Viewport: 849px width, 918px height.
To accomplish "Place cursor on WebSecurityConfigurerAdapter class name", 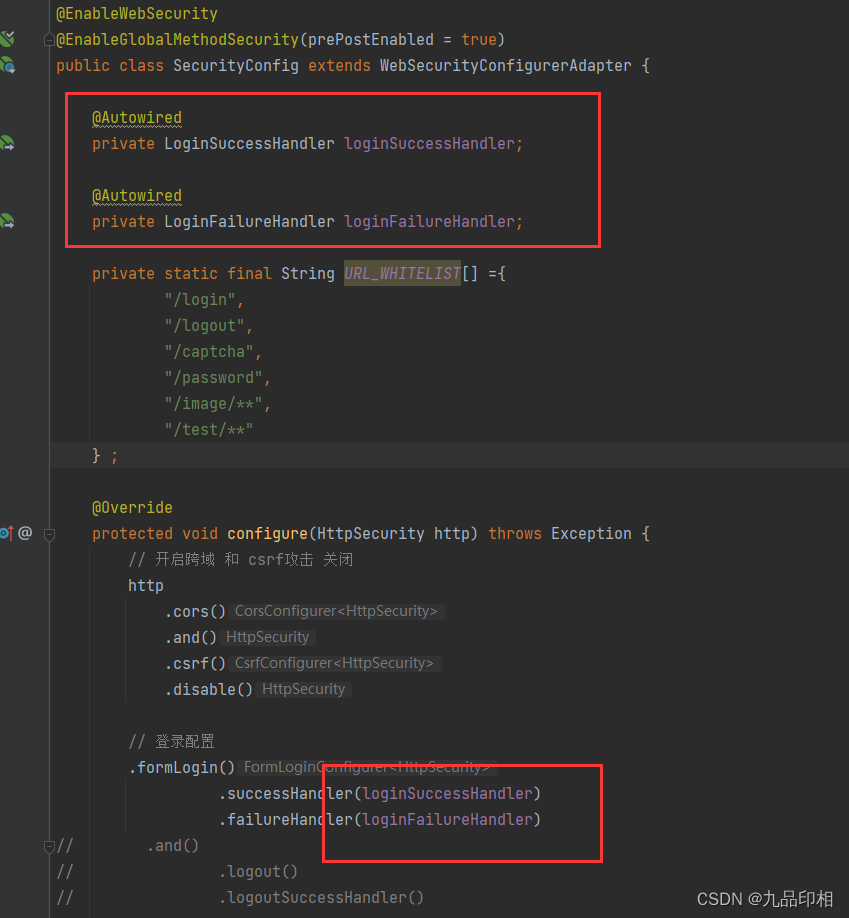I will [505, 65].
